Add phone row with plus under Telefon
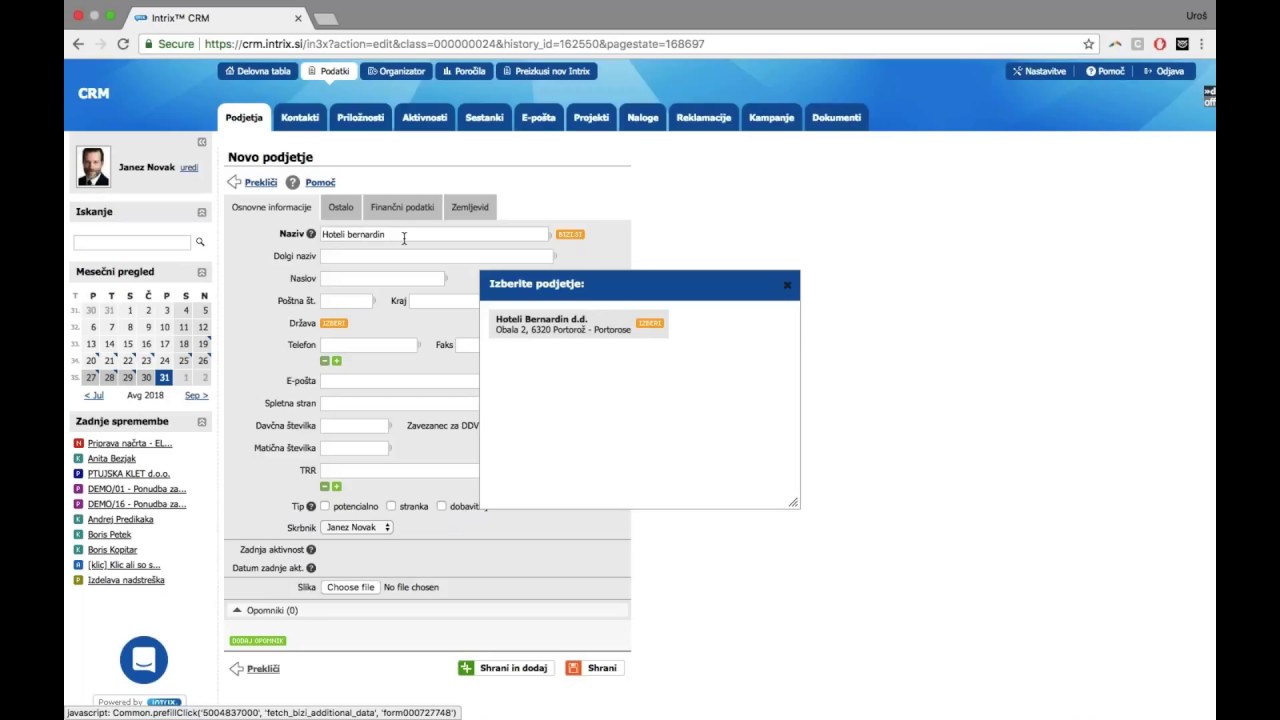Viewport: 1280px width, 720px height. pos(336,361)
